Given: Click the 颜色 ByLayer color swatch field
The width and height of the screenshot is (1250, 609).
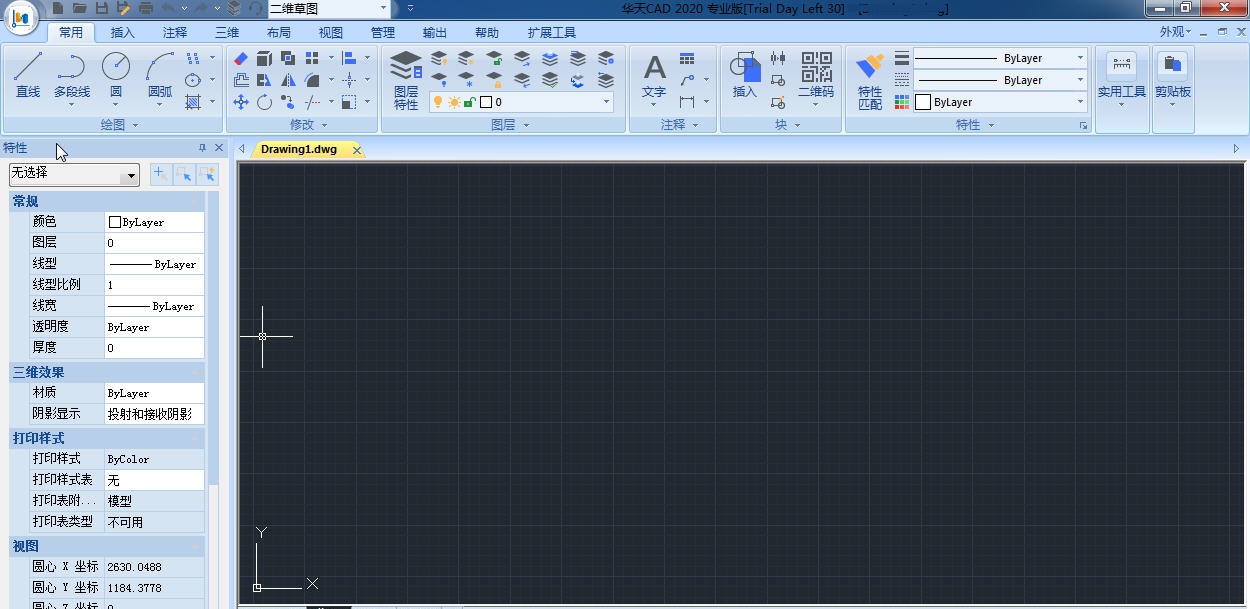Looking at the screenshot, I should (154, 222).
